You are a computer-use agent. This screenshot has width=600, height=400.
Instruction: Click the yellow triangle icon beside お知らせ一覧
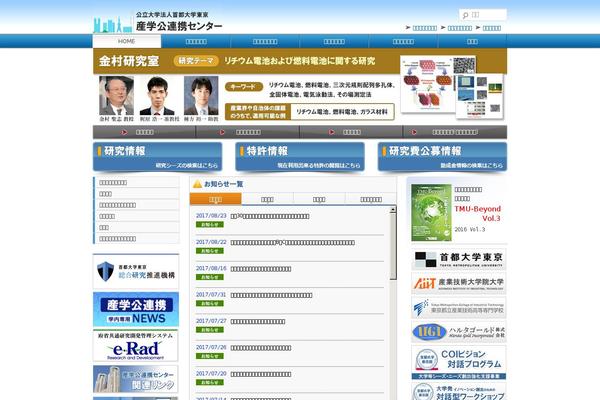[x=197, y=184]
